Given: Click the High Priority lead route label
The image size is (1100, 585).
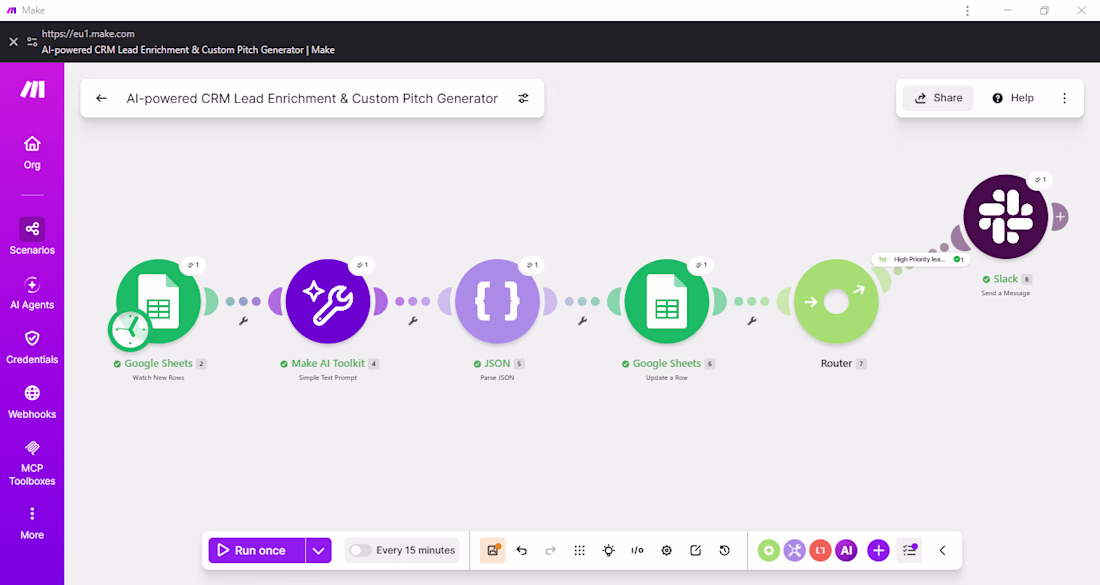Looking at the screenshot, I should pyautogui.click(x=920, y=260).
